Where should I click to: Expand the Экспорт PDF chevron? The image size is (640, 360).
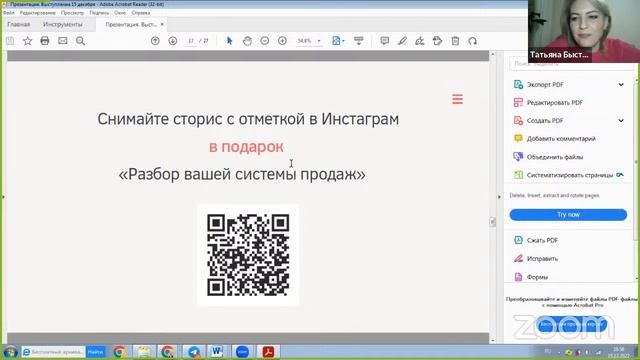(621, 84)
